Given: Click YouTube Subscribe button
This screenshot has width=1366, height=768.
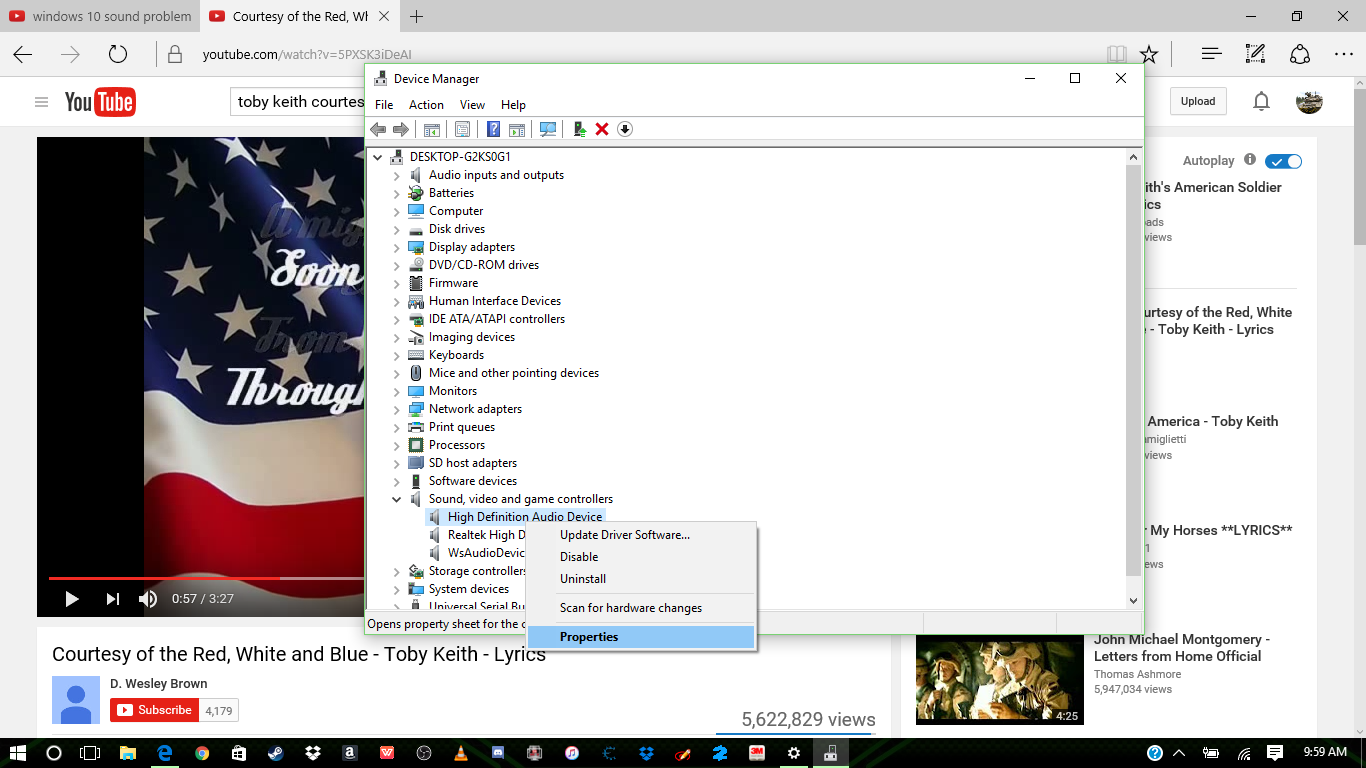Looking at the screenshot, I should tap(153, 710).
